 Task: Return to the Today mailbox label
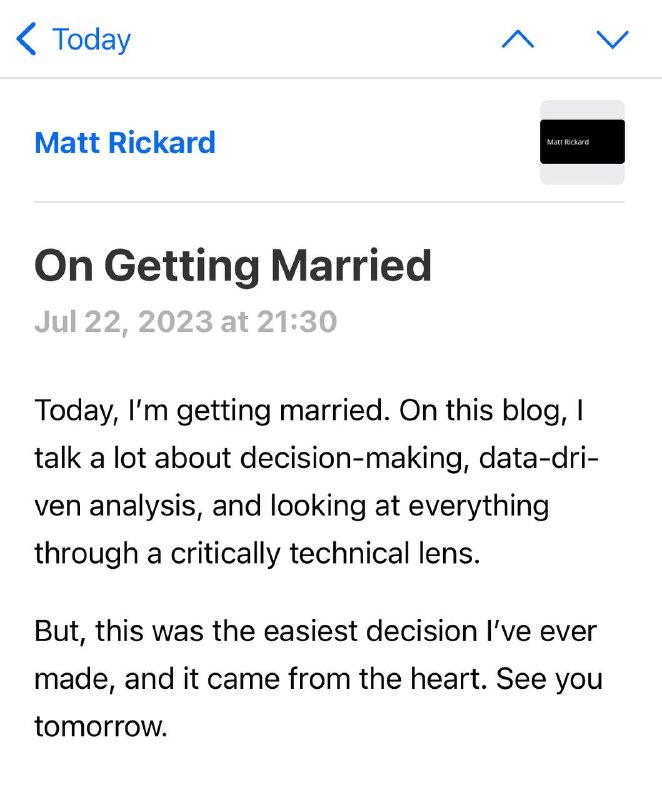coord(91,39)
